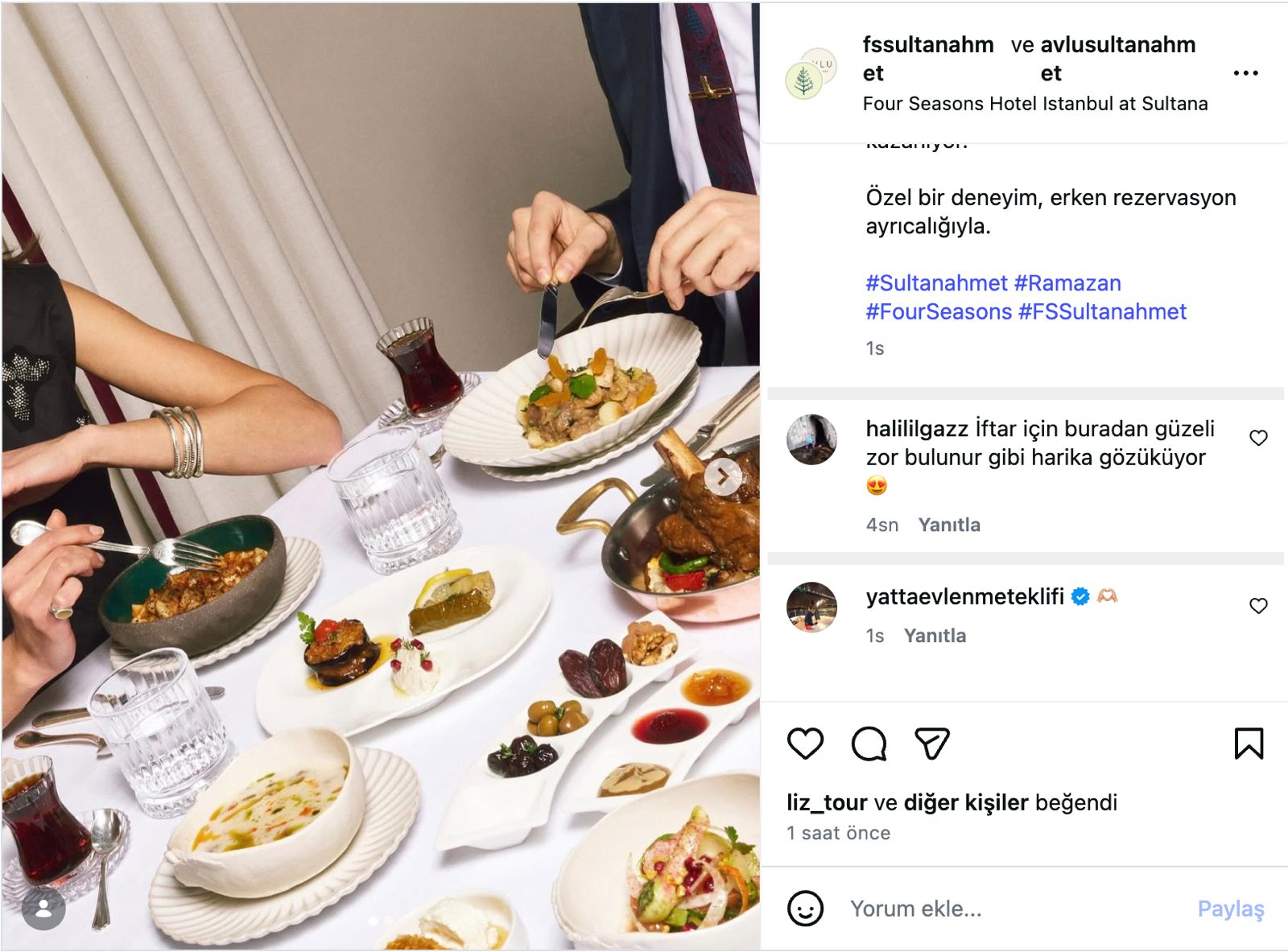
Task: Click the Yorum ekle comment field
Action: (1014, 909)
